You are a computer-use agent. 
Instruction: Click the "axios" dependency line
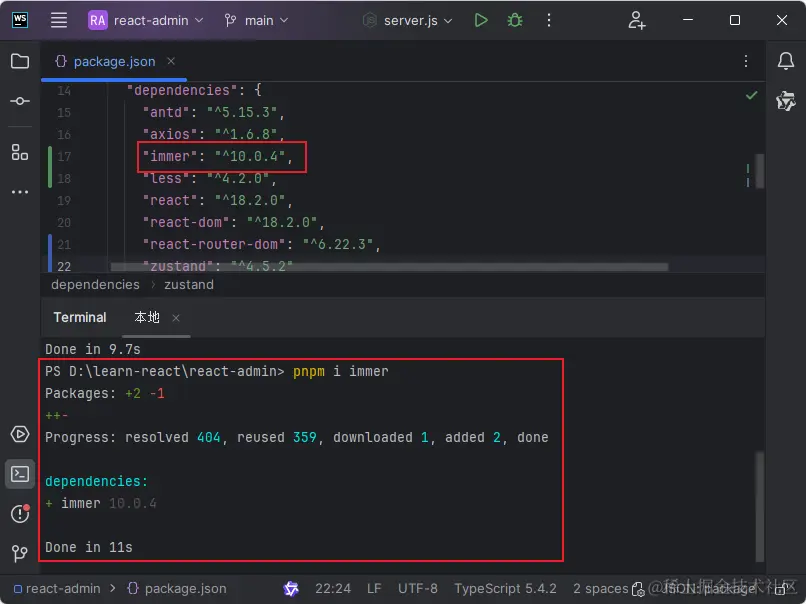point(213,135)
